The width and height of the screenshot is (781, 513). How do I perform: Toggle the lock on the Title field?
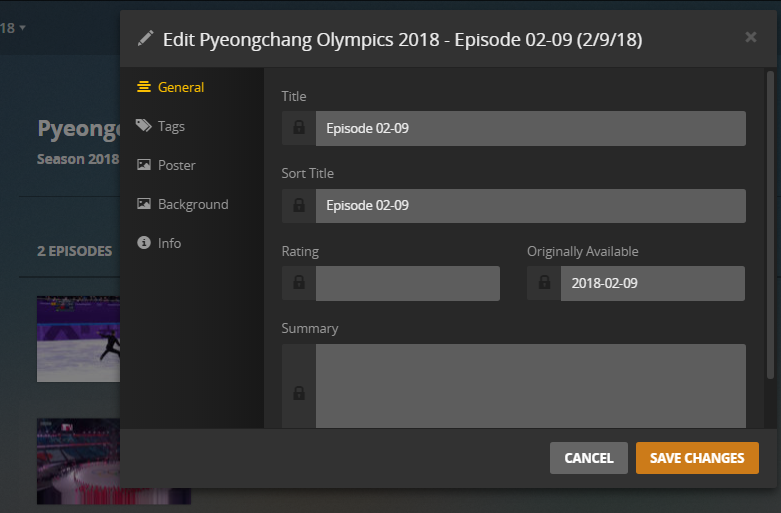tap(299, 128)
